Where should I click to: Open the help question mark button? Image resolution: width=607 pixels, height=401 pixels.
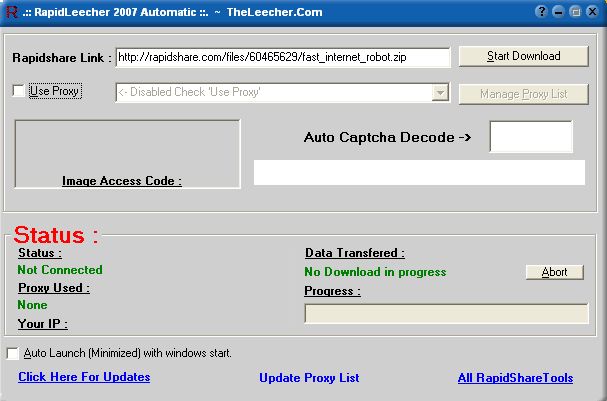click(542, 12)
